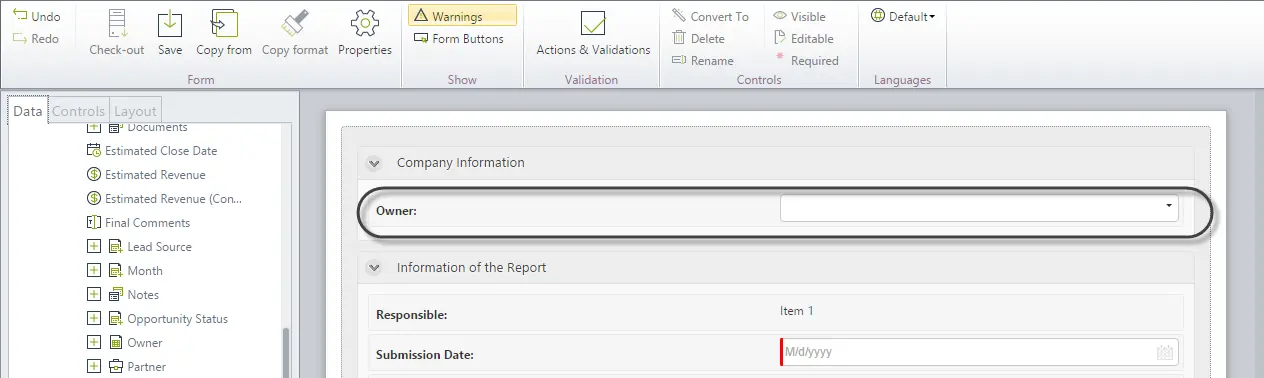Image resolution: width=1264 pixels, height=378 pixels.
Task: Expand the Documents tree node
Action: (x=94, y=127)
